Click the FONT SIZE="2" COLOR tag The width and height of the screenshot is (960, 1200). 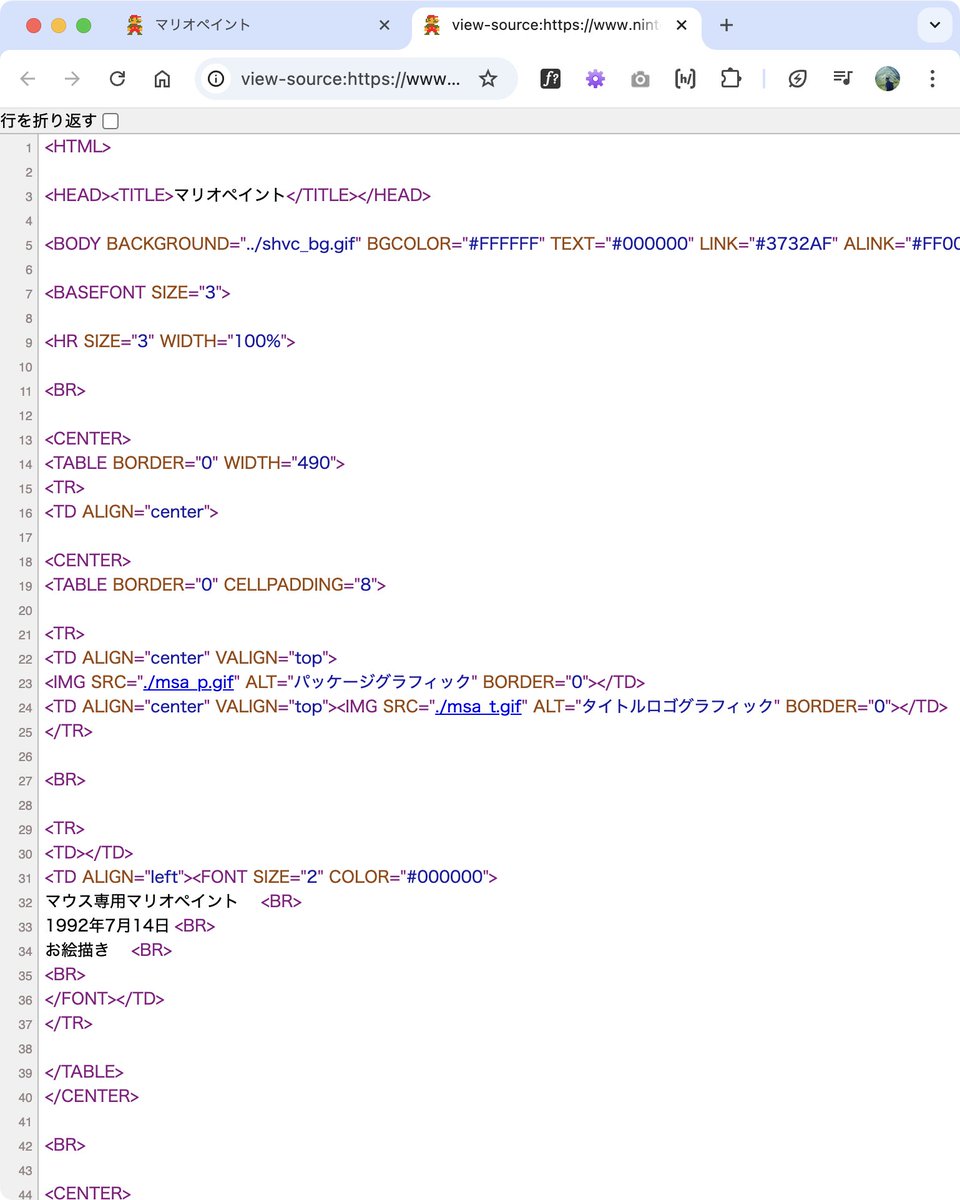[x=345, y=877]
